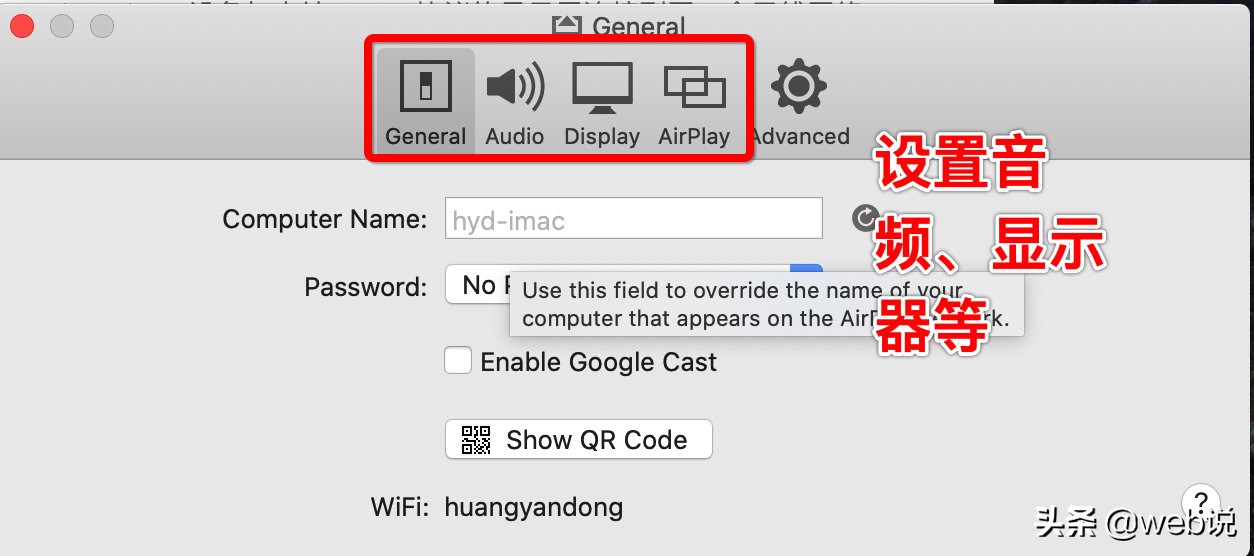
Task: Click the 'Display' toolbar label
Action: point(602,136)
